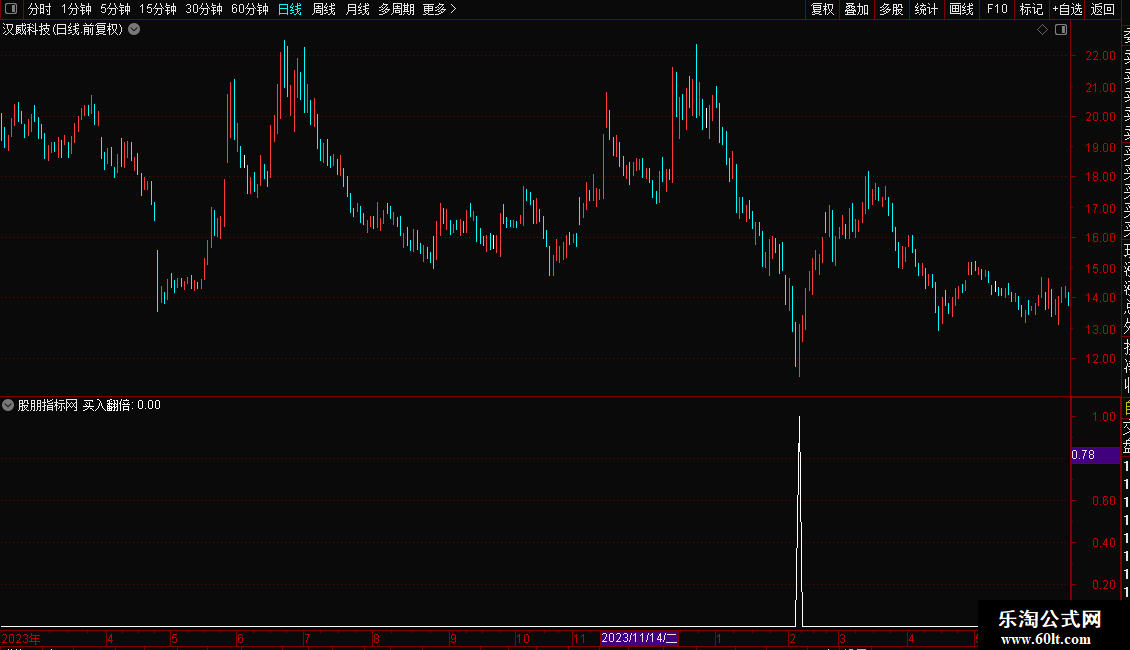Select the 周线 weekly tab
Screen dimensions: 1130x650
[324, 9]
